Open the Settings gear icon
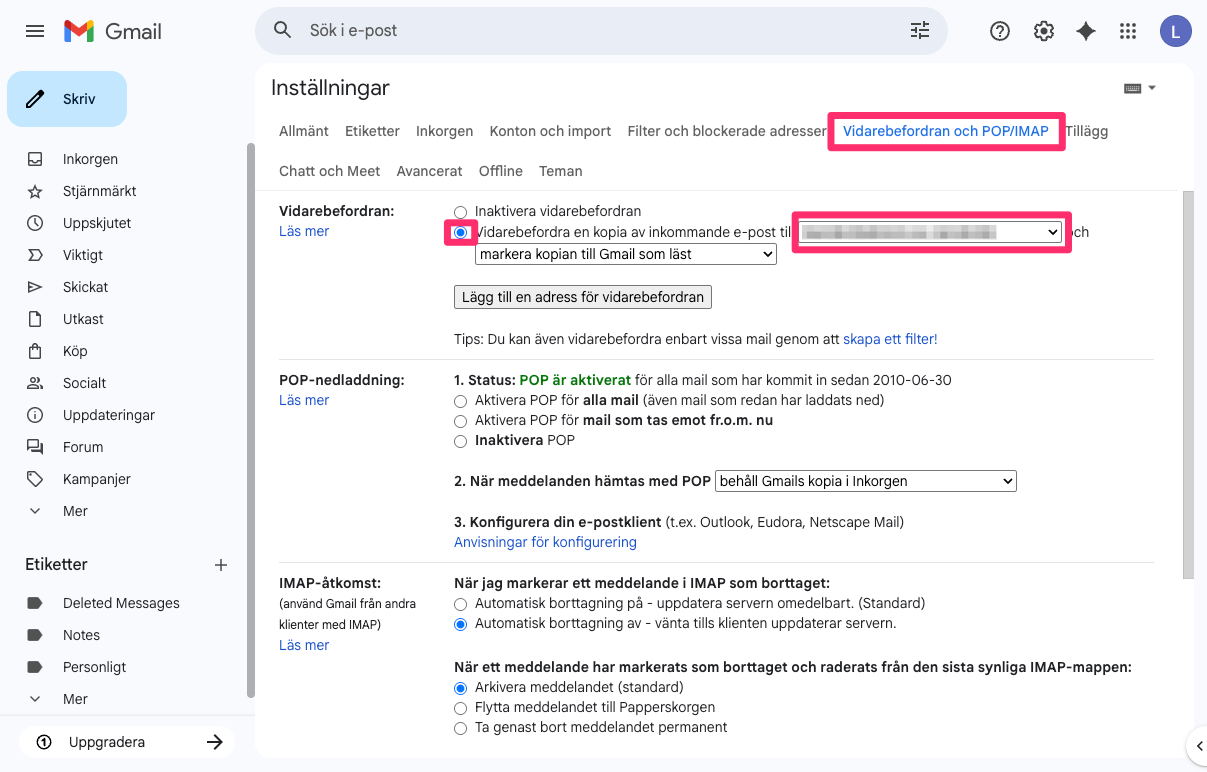 tap(1043, 31)
